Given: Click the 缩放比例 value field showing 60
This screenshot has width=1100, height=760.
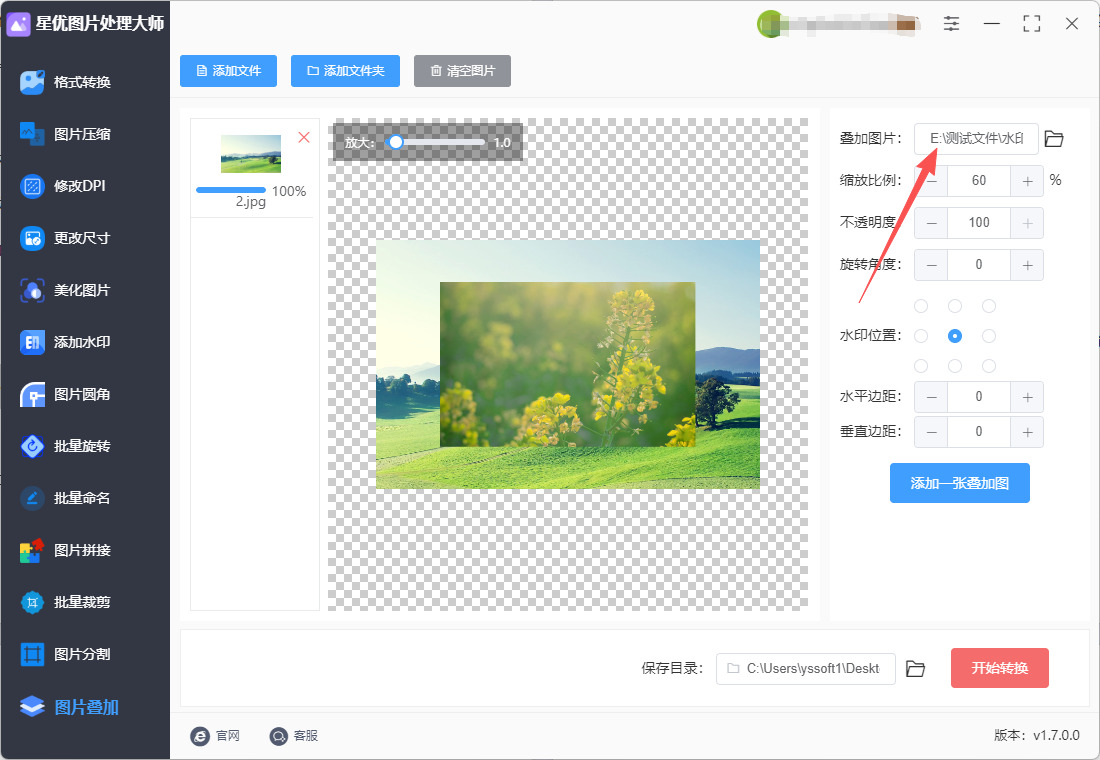Looking at the screenshot, I should 979,181.
